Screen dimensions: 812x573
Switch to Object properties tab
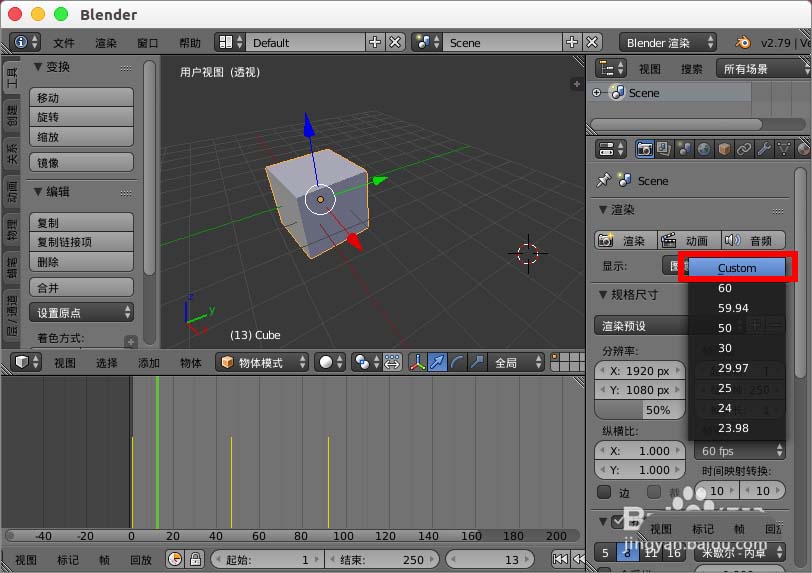[724, 149]
